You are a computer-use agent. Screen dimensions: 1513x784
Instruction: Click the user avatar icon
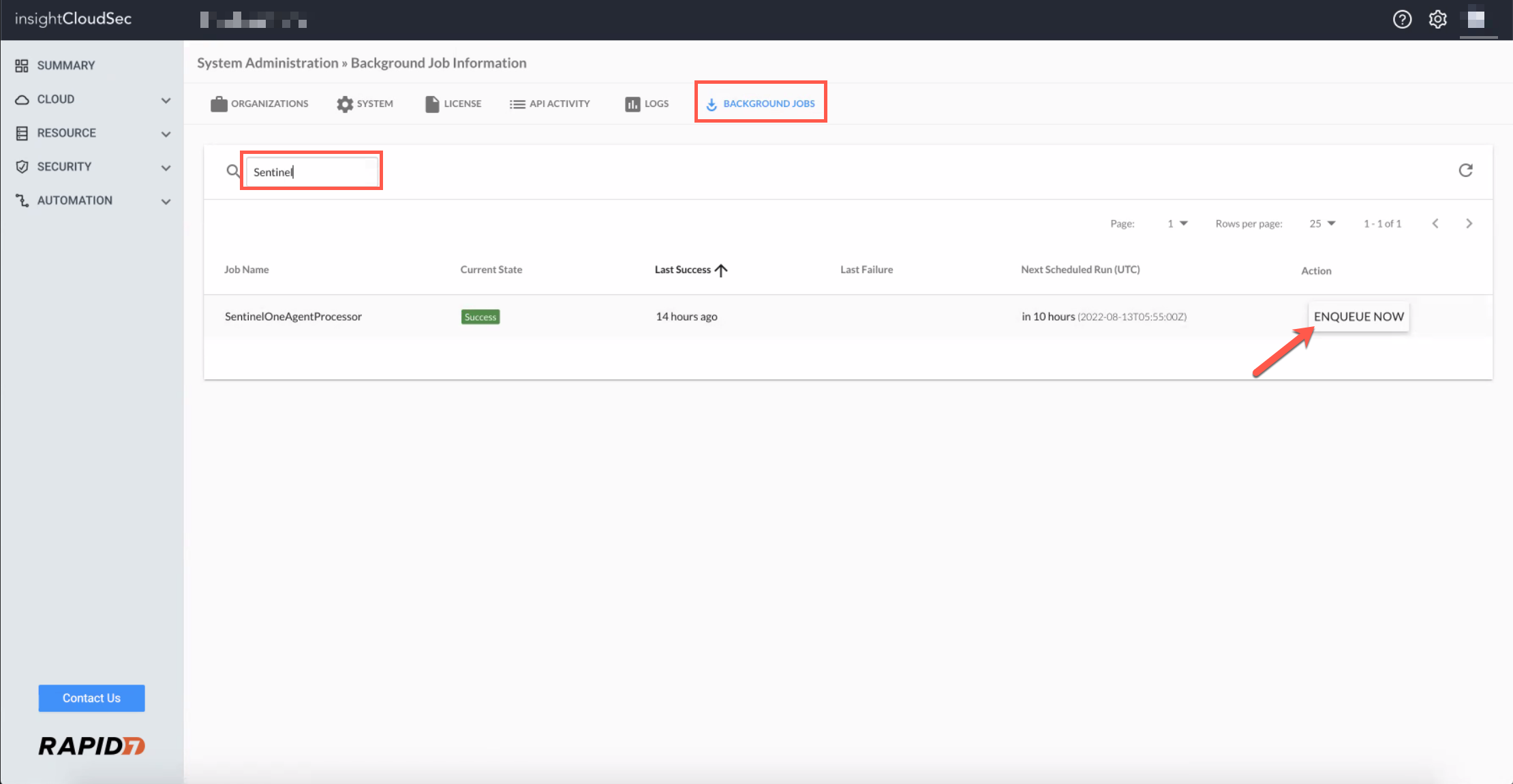click(1476, 19)
